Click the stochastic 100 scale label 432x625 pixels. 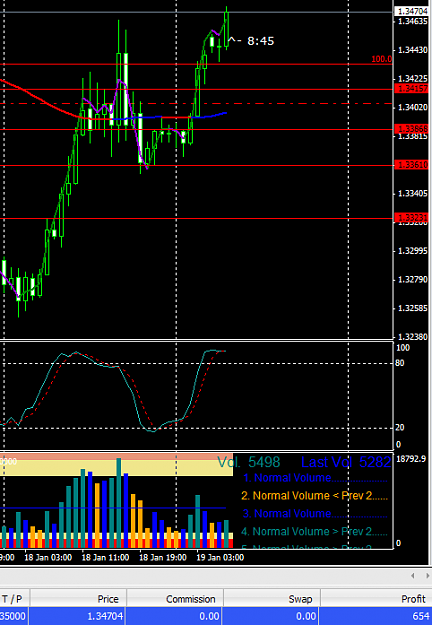(403, 348)
